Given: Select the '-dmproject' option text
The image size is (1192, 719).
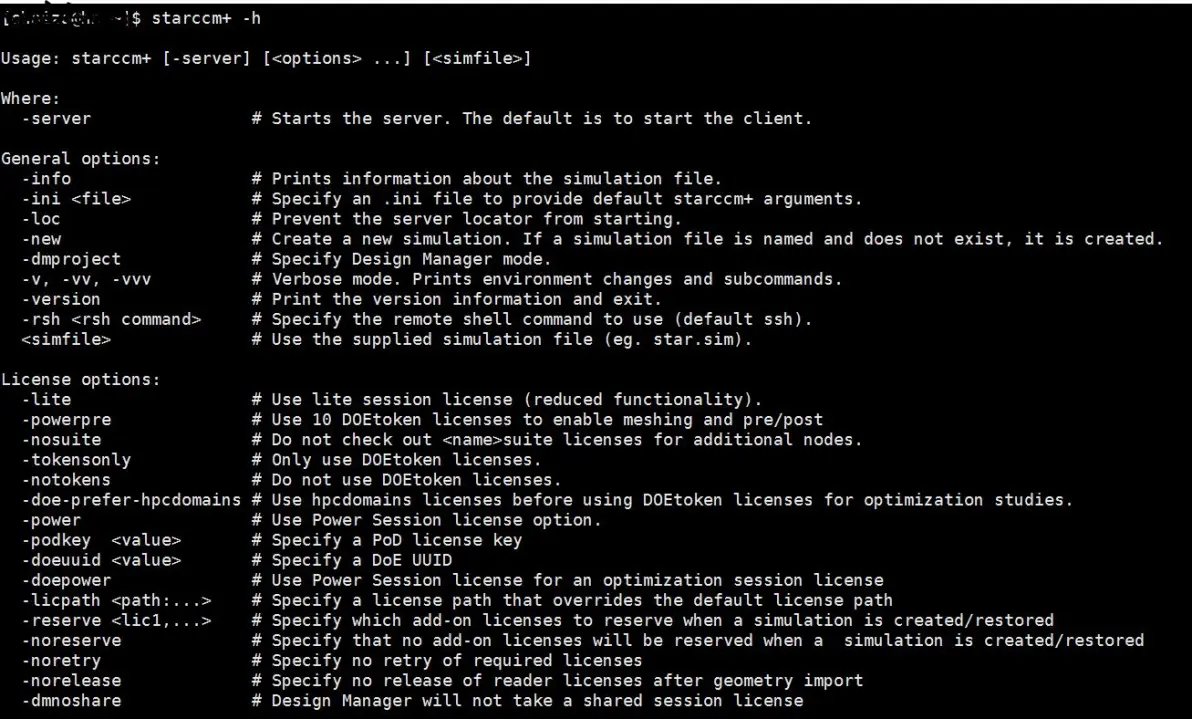Looking at the screenshot, I should click(x=71, y=259).
